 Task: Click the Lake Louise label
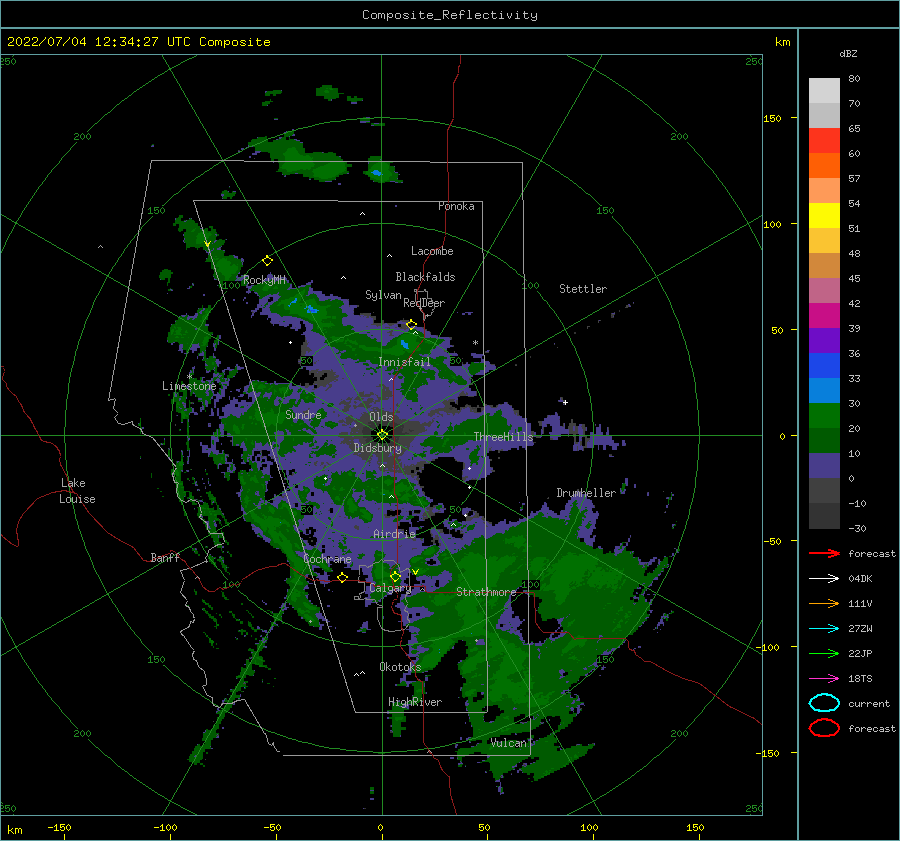point(77,491)
